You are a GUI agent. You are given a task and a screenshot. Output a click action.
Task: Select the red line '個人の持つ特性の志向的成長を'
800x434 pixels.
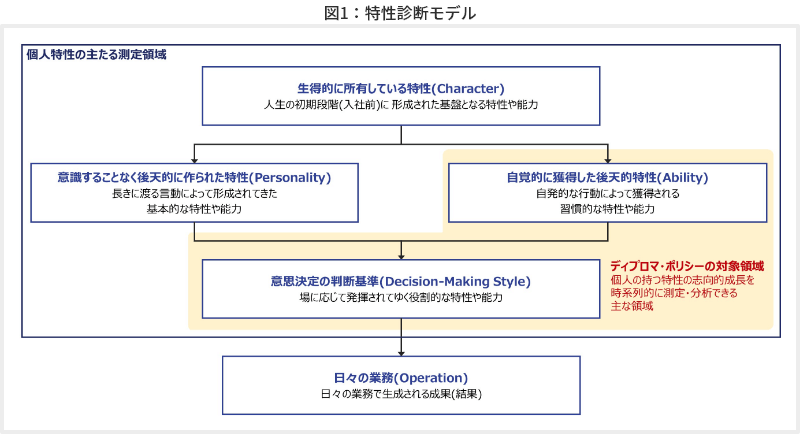[x=682, y=280]
